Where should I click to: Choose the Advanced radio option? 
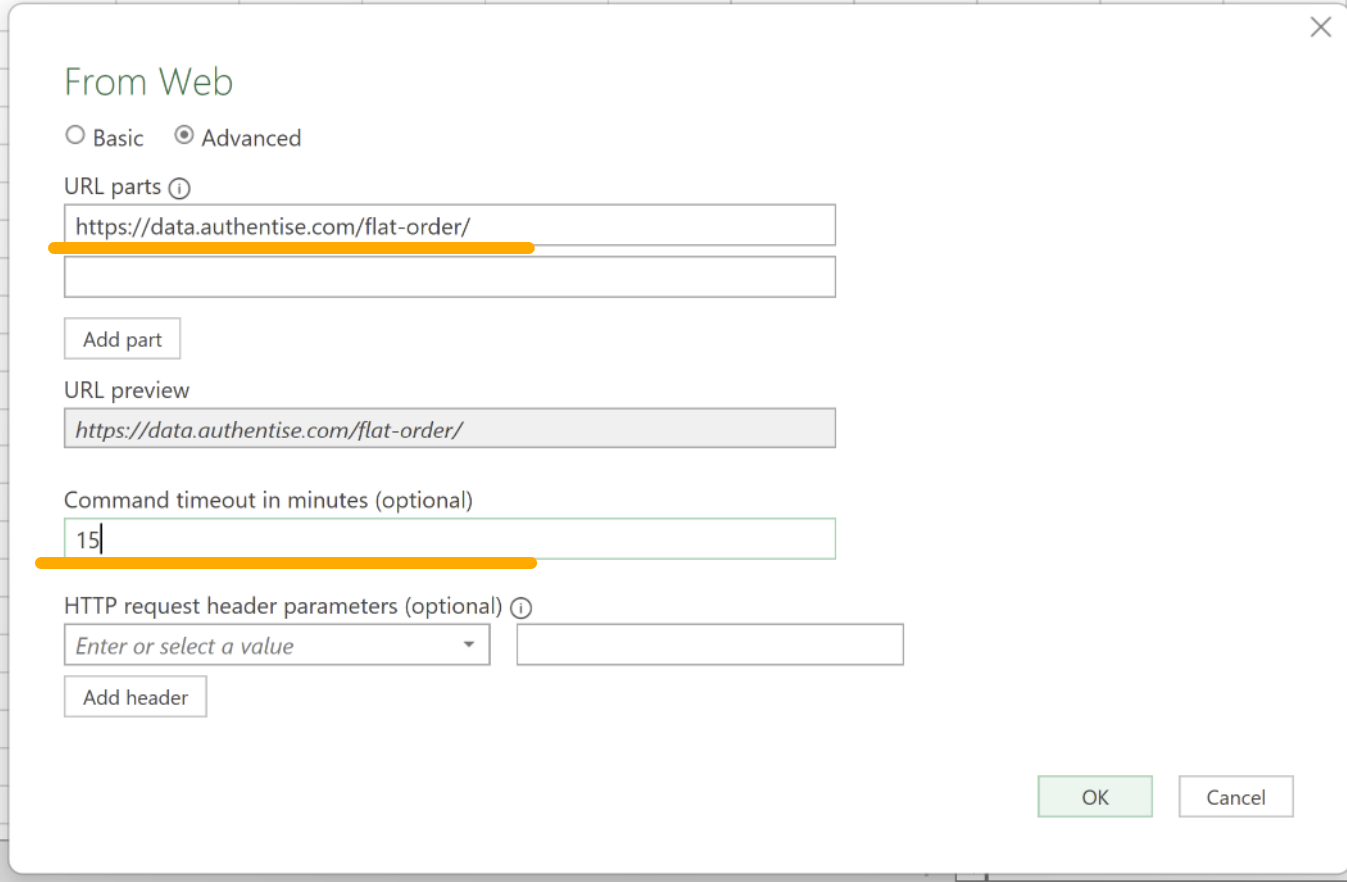click(184, 137)
